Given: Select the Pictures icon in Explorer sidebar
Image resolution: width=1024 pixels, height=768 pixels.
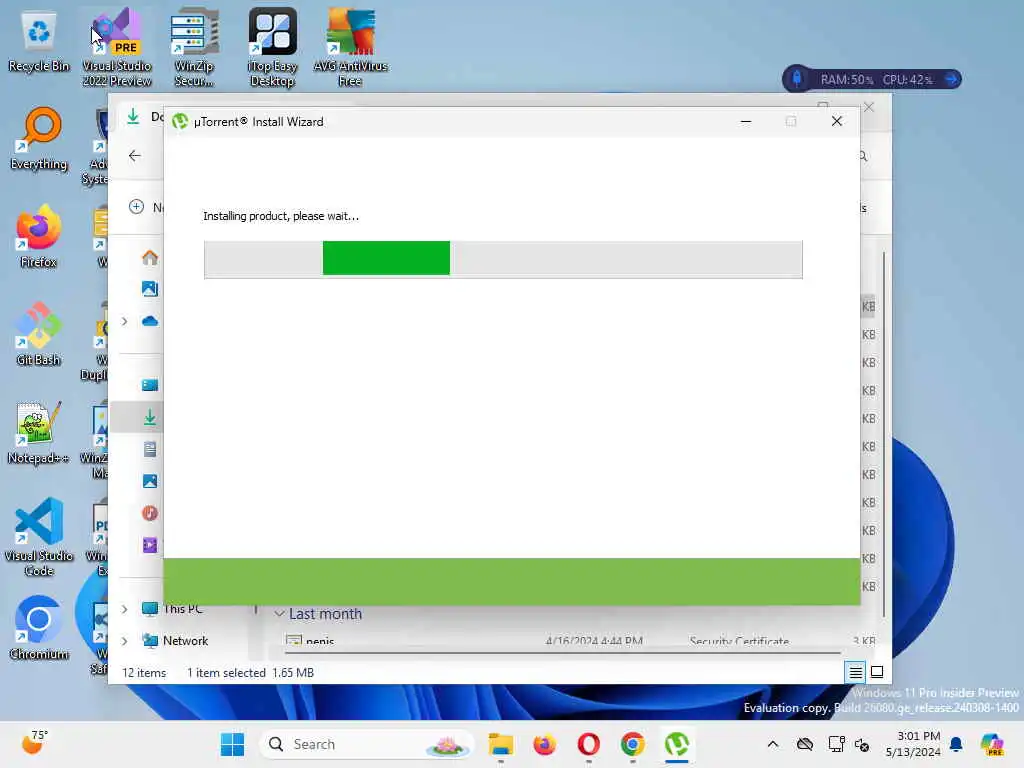Looking at the screenshot, I should pyautogui.click(x=150, y=481).
